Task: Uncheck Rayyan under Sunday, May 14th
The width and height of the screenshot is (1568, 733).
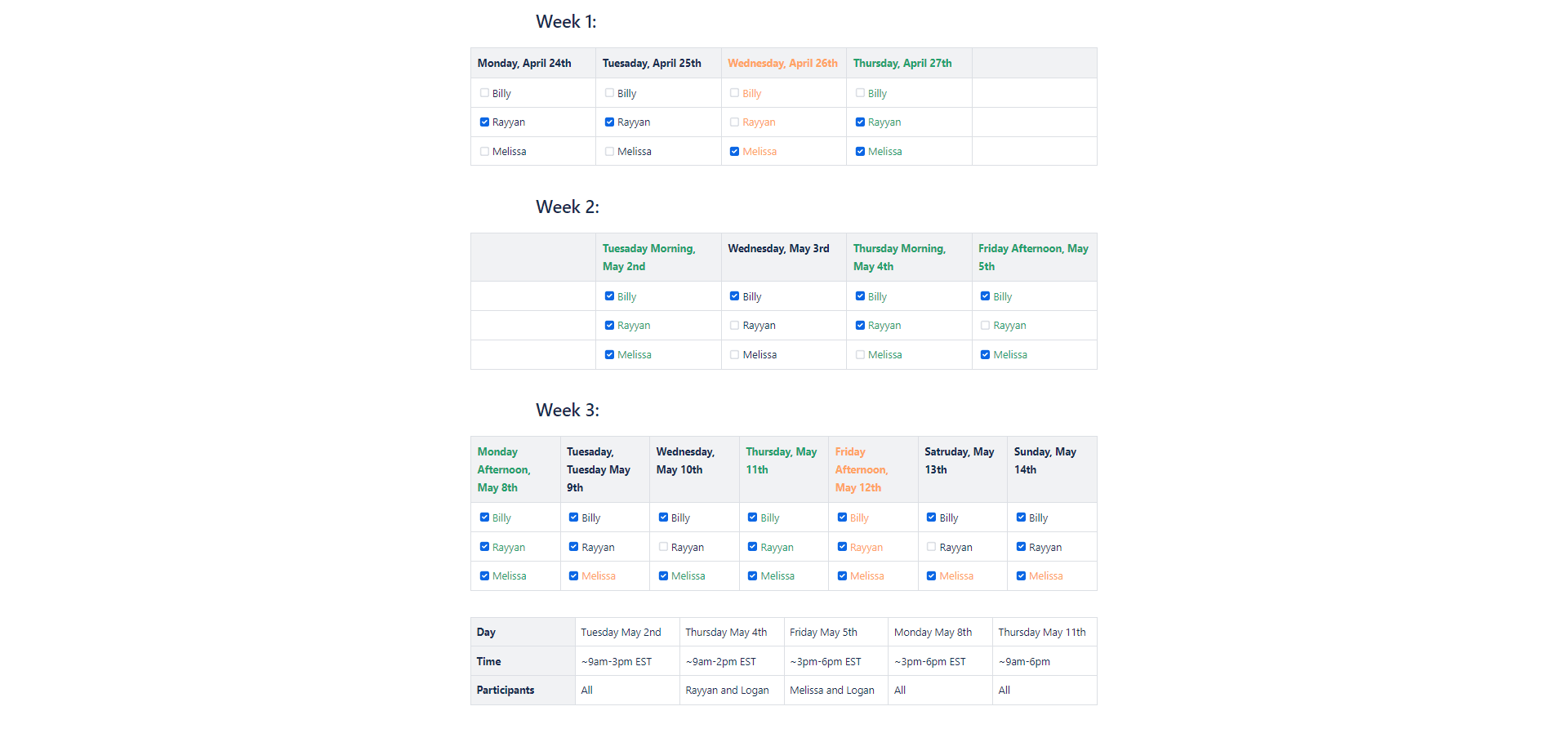Action: pos(1021,547)
